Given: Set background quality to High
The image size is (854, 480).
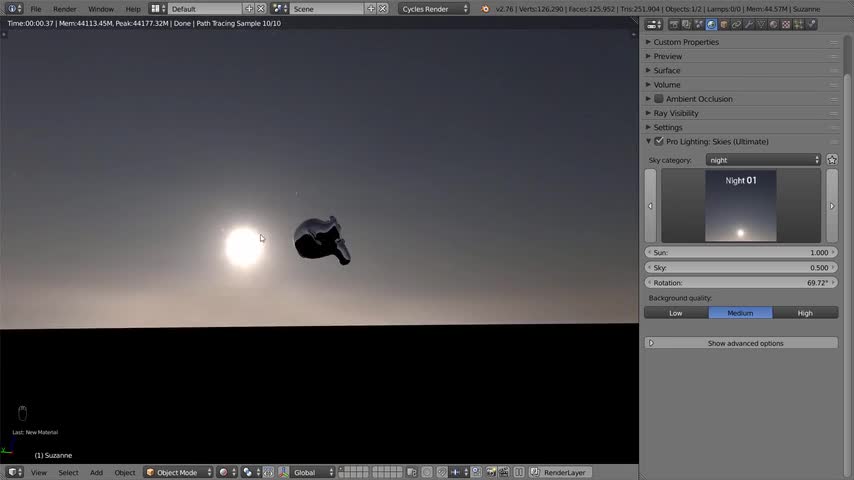Looking at the screenshot, I should (x=805, y=313).
